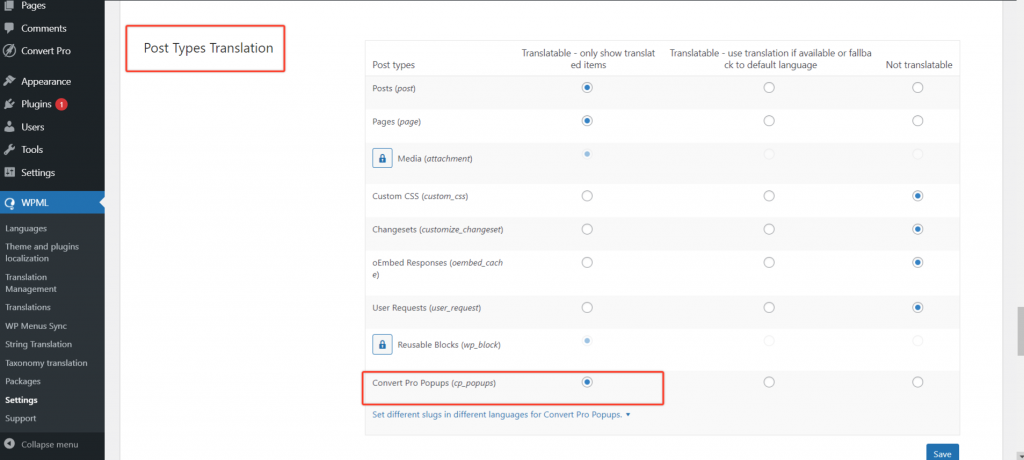
Task: Click the lock icon beside Reusable Blocks
Action: coord(382,344)
